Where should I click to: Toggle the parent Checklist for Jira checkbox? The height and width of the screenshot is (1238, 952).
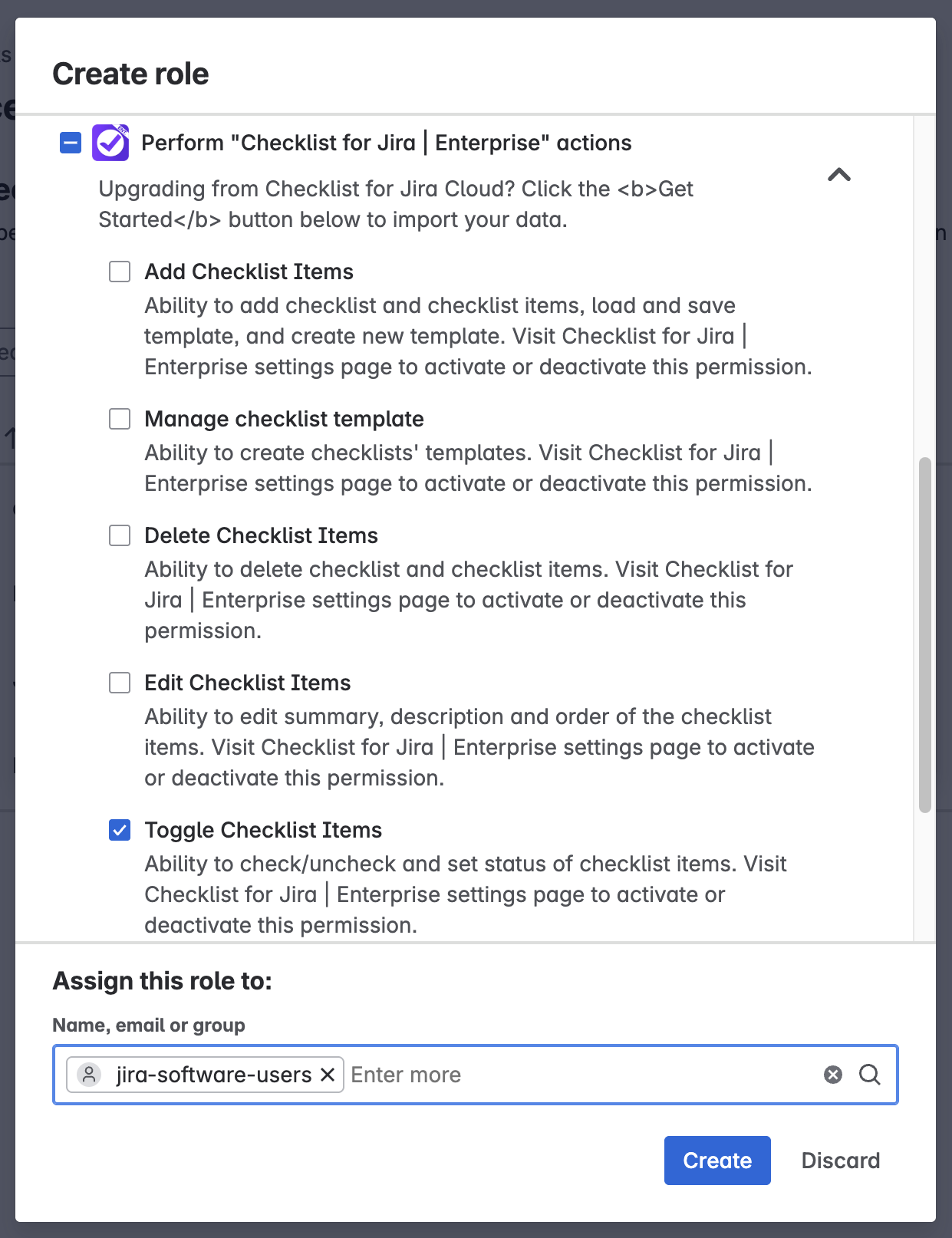click(71, 143)
